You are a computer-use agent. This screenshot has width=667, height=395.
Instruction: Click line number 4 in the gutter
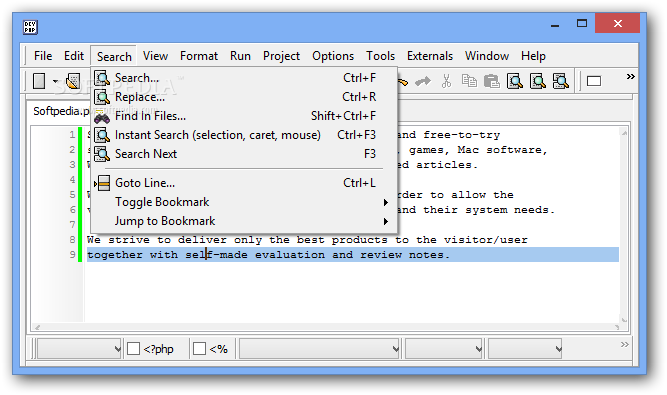point(72,180)
